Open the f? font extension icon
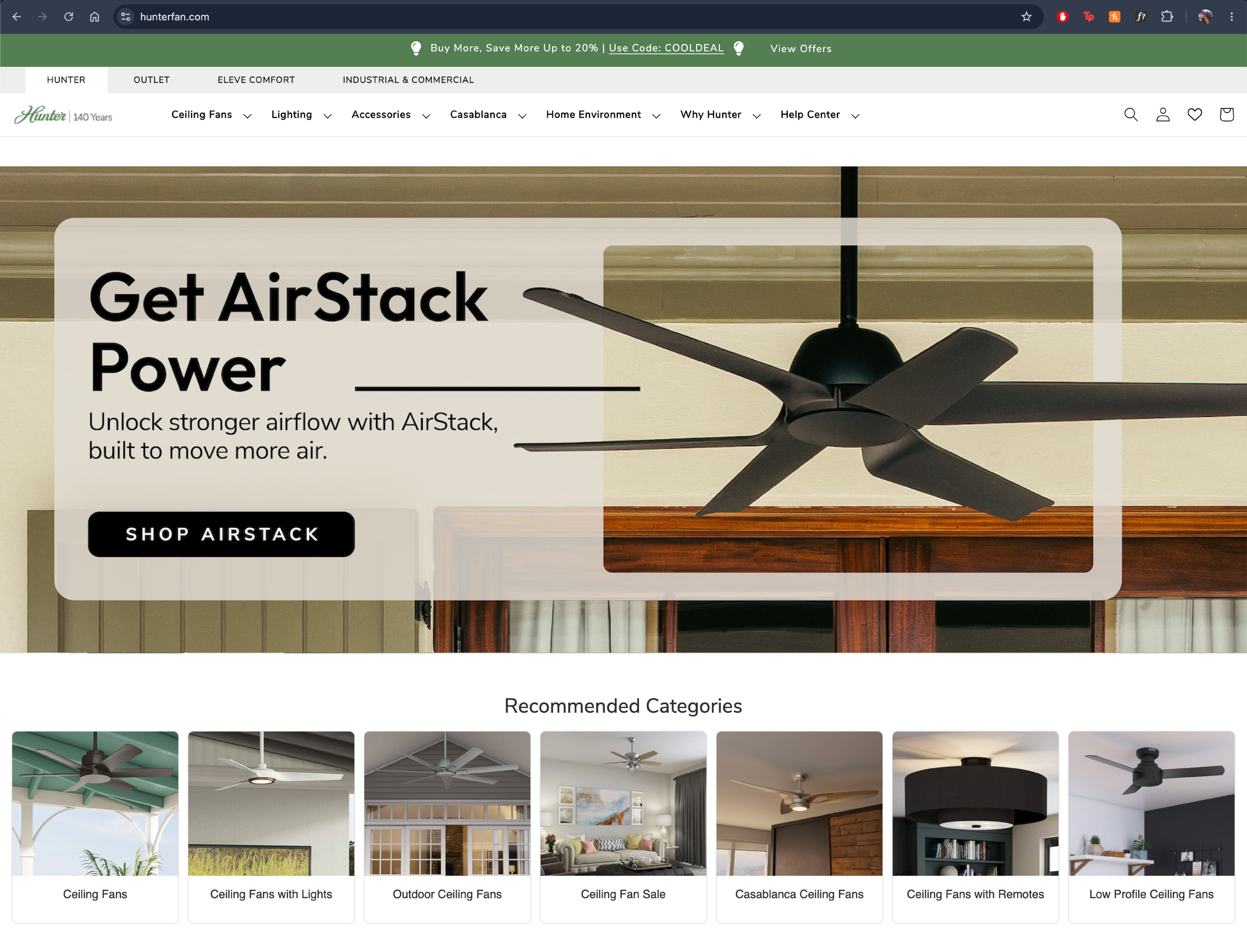1247x952 pixels. click(1140, 17)
